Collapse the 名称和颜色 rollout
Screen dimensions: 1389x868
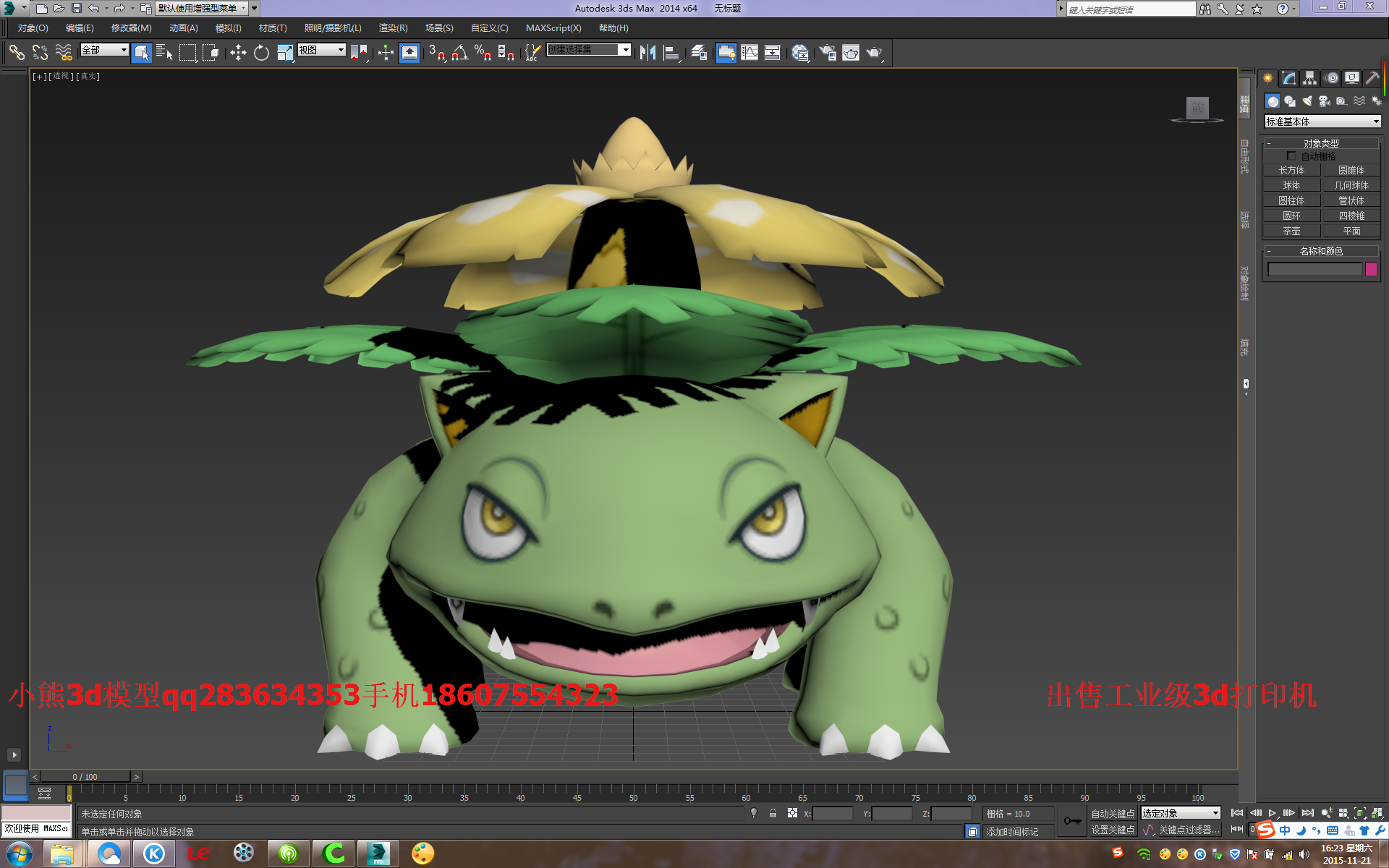coord(1321,251)
